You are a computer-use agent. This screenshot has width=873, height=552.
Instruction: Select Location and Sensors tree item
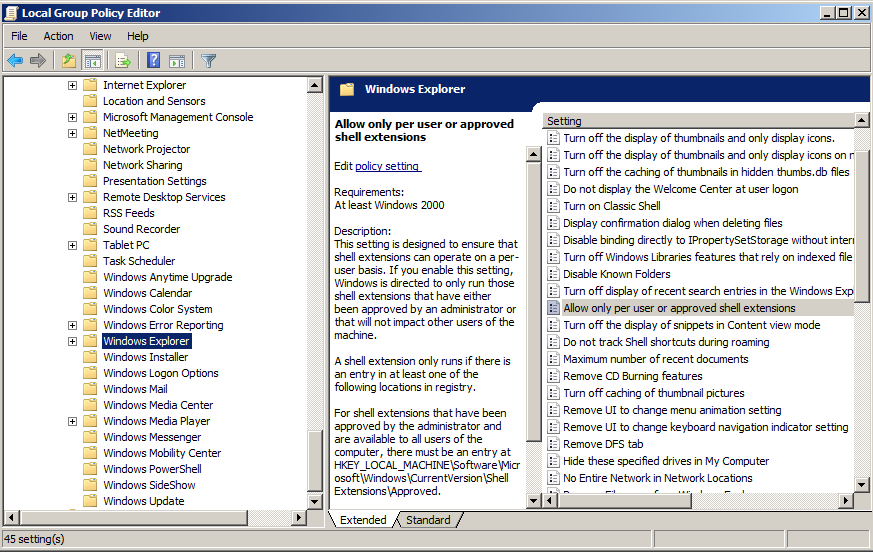point(154,101)
